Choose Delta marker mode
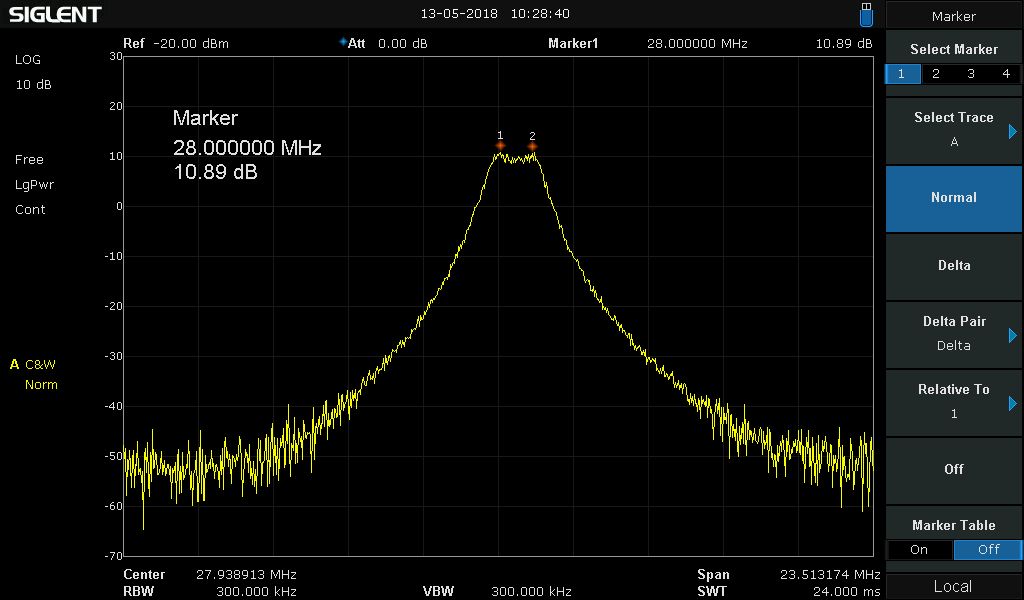The width and height of the screenshot is (1024, 600). 953,266
